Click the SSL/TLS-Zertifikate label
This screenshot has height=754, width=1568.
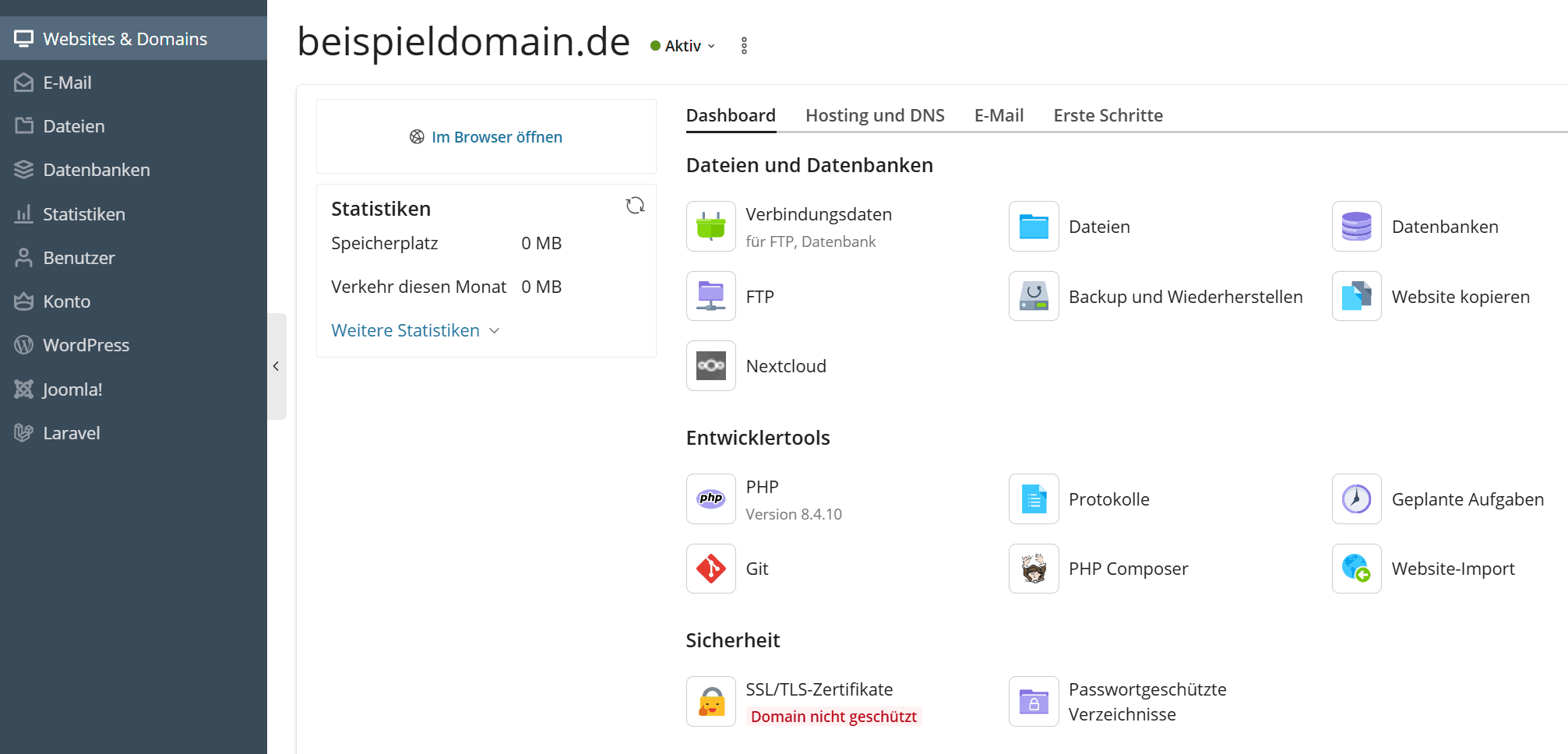[819, 689]
